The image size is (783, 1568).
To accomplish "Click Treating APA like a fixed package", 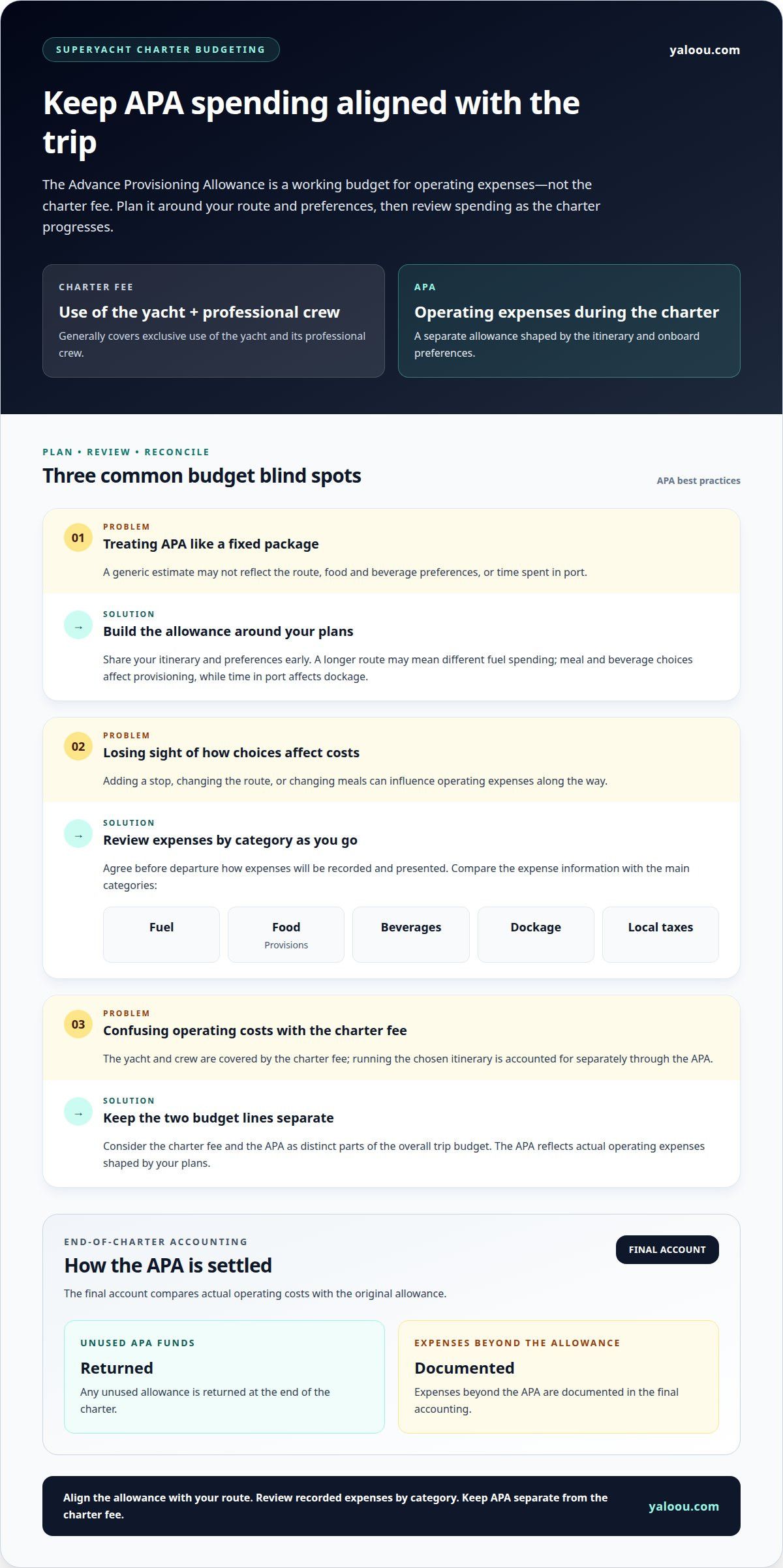I will (x=211, y=544).
